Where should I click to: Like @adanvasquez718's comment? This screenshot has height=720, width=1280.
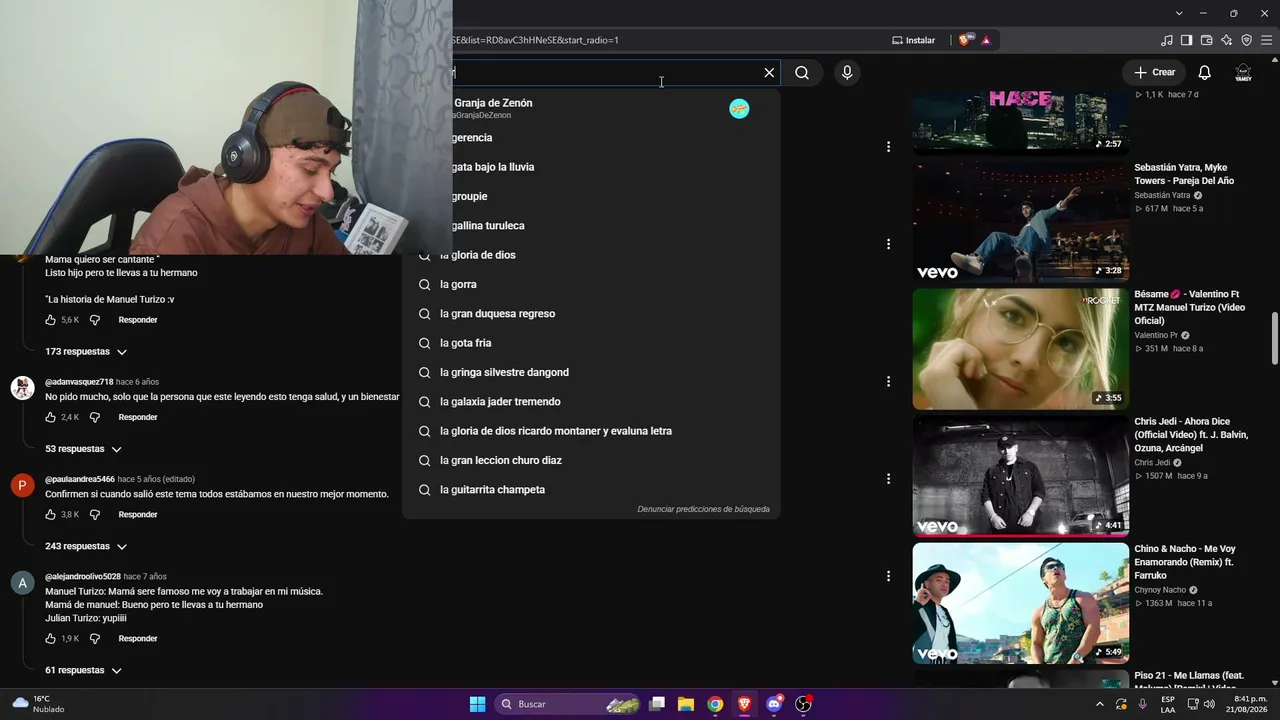point(50,417)
